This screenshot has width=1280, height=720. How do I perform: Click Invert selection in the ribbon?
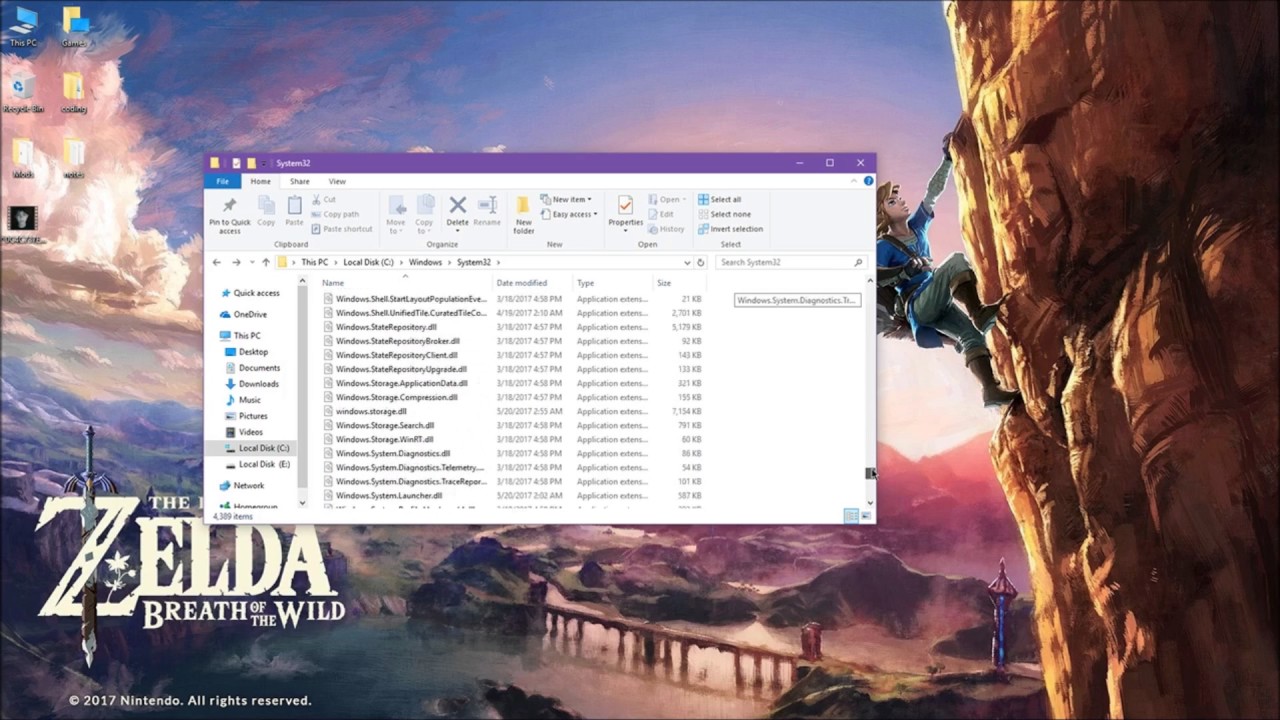pyautogui.click(x=730, y=229)
